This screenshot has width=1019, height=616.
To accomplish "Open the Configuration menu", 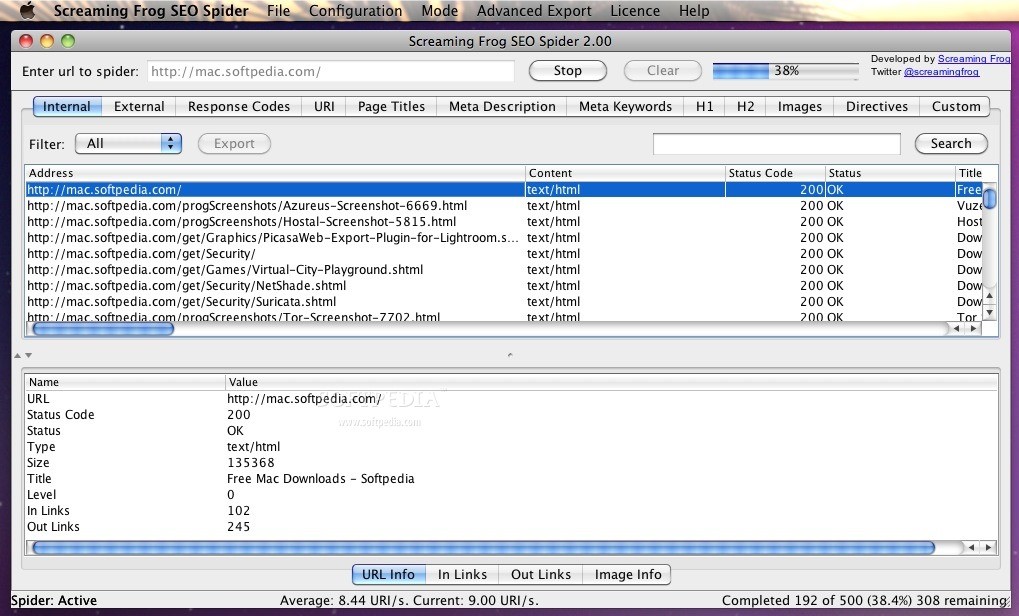I will click(355, 11).
